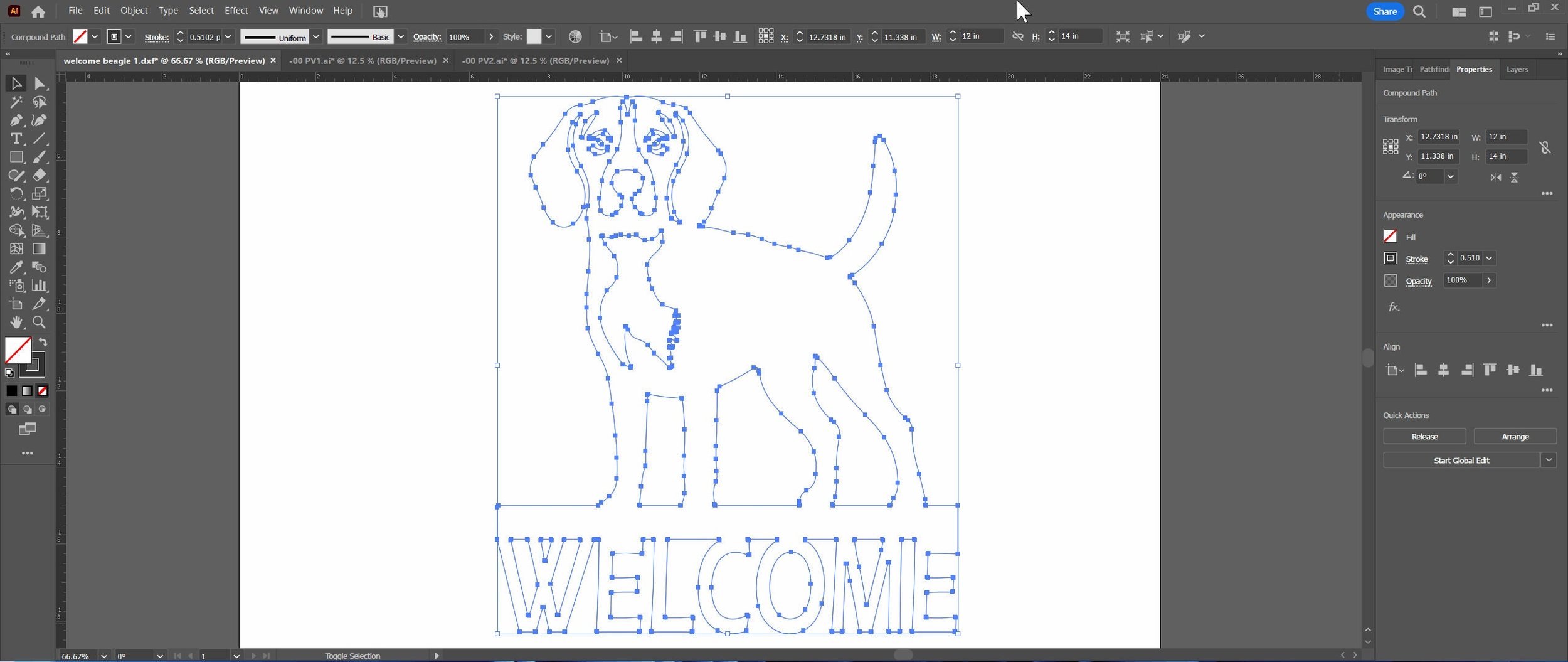Open the Object menu
Image resolution: width=1568 pixels, height=662 pixels.
point(134,11)
